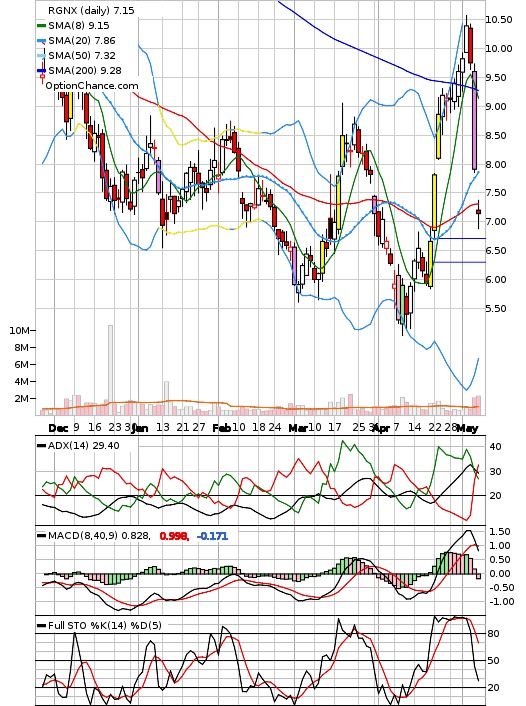Click the 9.50 price axis label

pos(496,77)
